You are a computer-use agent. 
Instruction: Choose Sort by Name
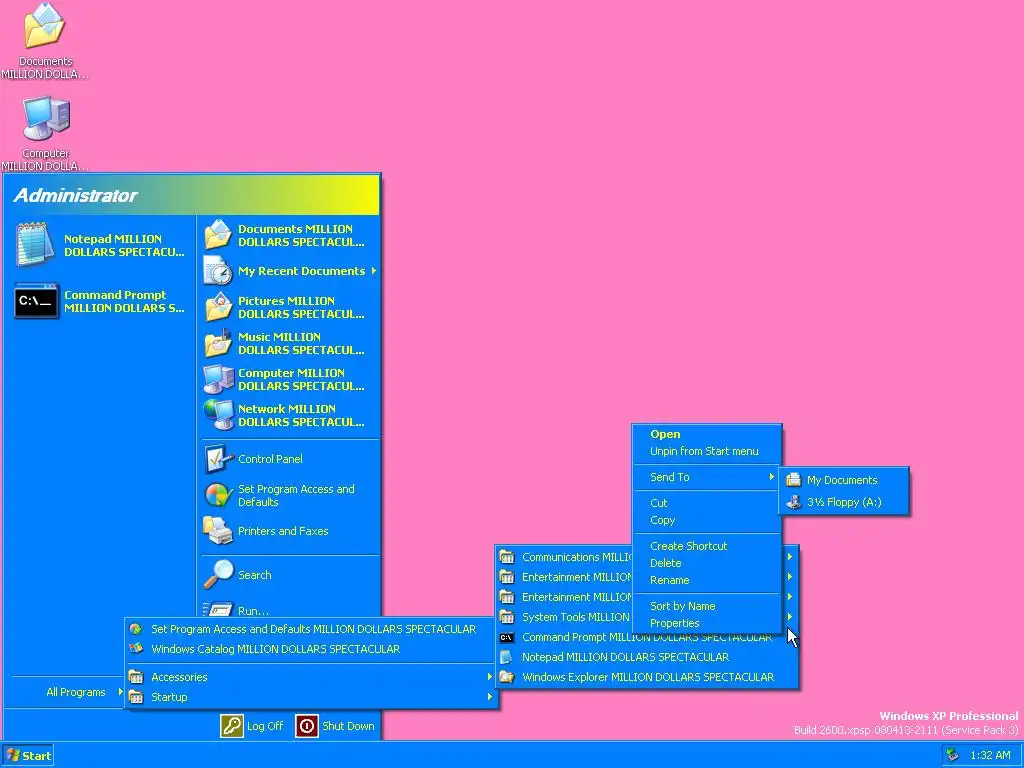tap(682, 606)
